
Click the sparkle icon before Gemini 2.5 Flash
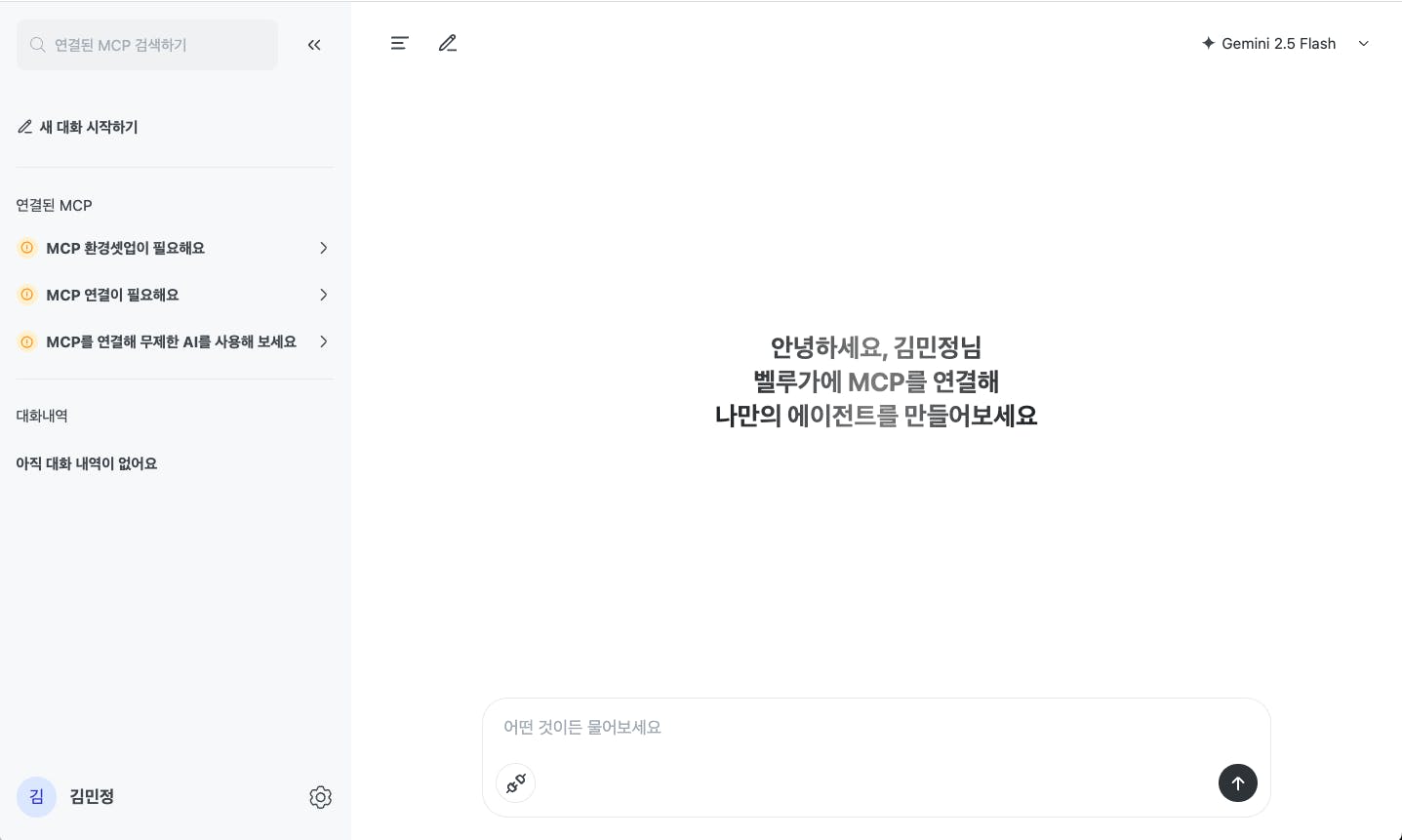(1208, 43)
